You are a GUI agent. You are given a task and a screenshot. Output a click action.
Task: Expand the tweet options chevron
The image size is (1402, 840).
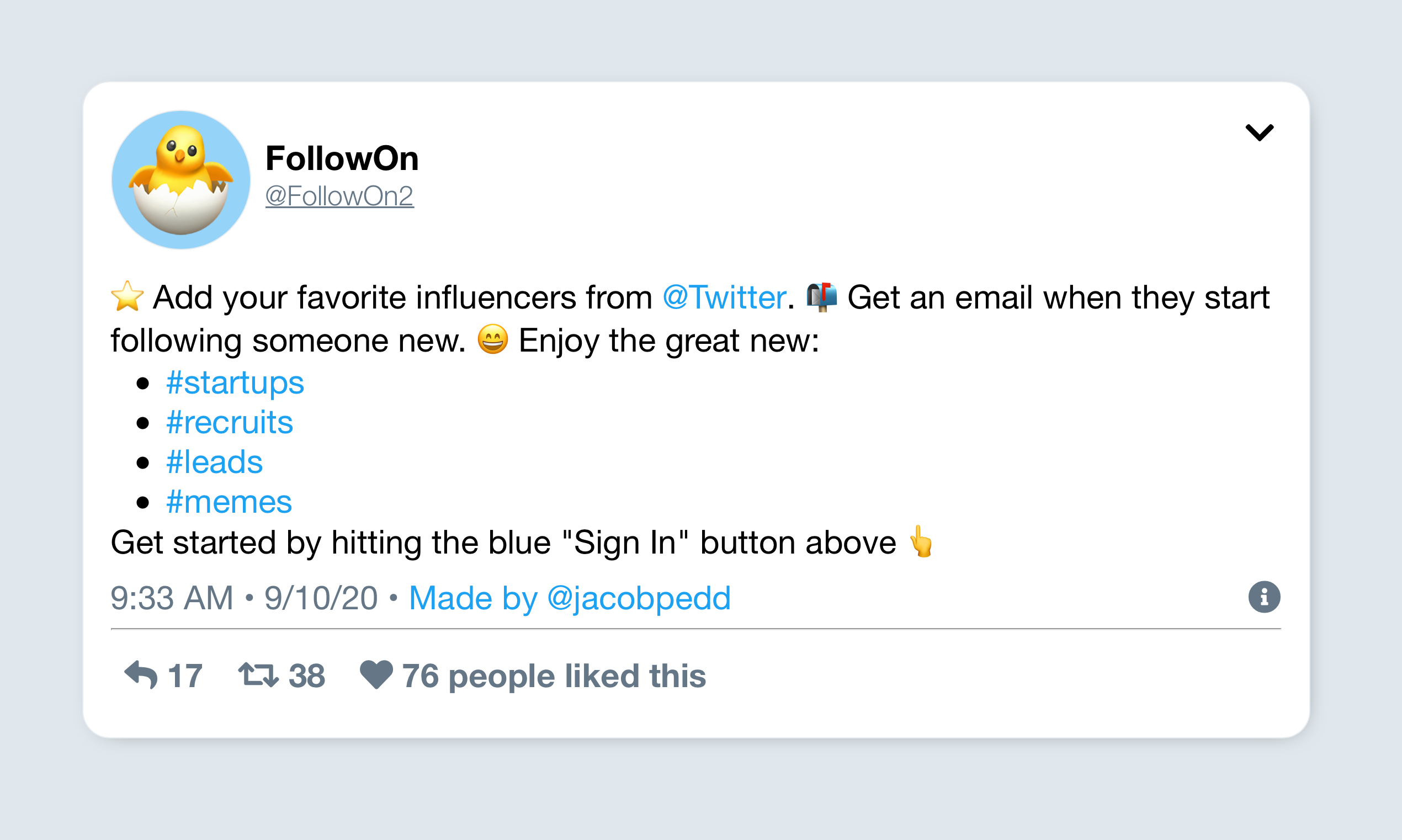click(x=1260, y=132)
